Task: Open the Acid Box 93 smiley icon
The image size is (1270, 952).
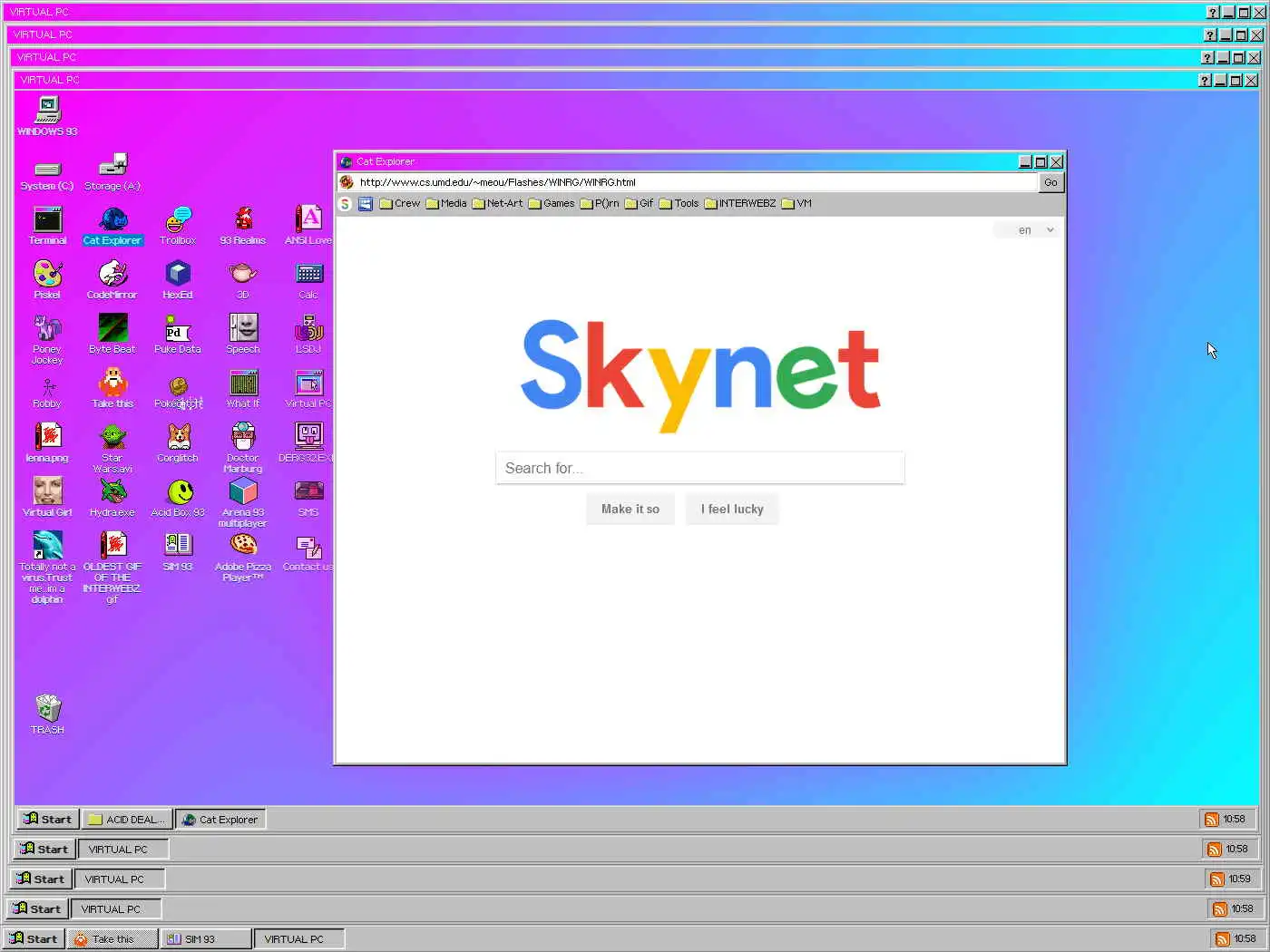Action: tap(178, 498)
